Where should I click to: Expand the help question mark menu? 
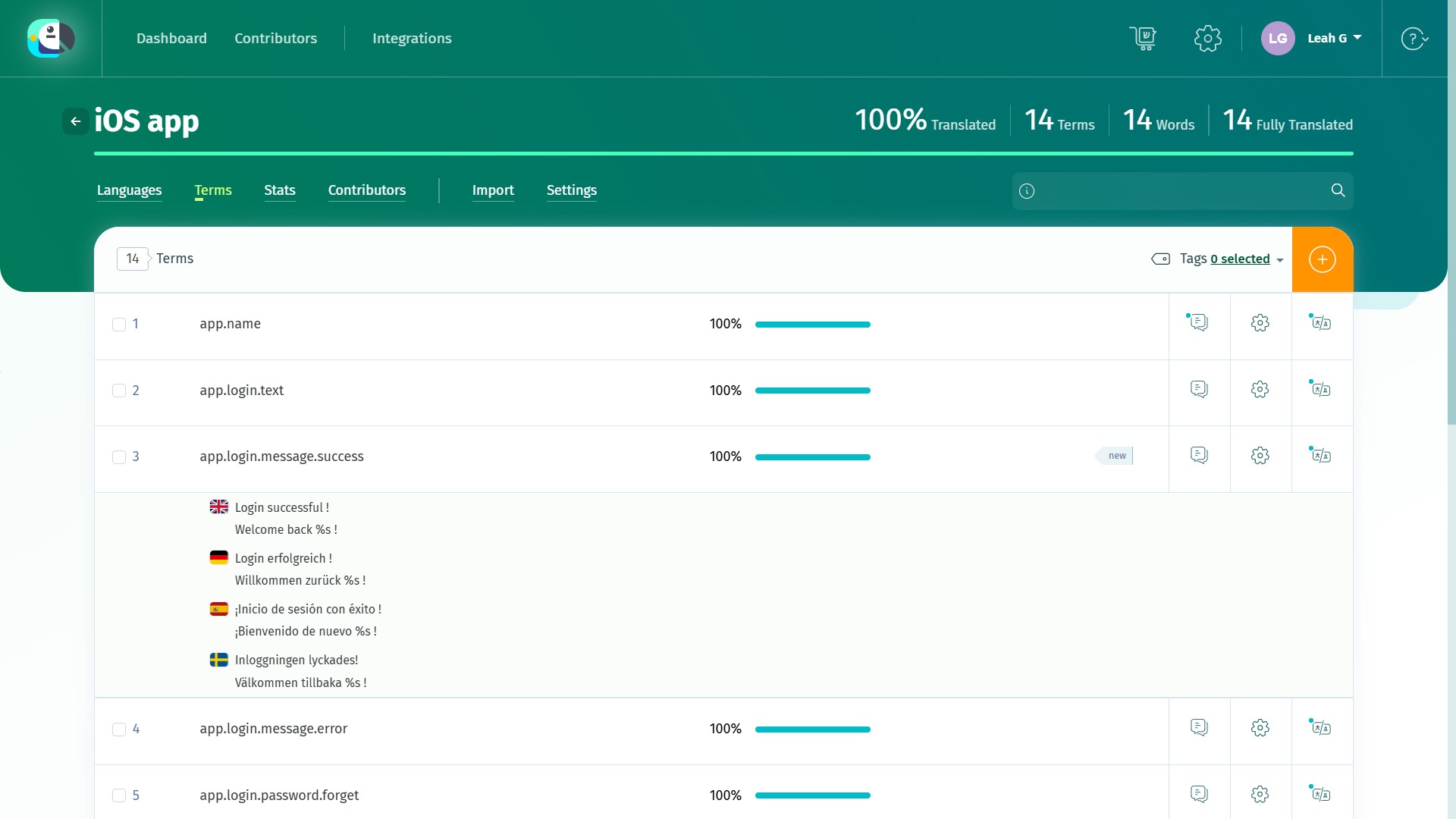point(1414,38)
